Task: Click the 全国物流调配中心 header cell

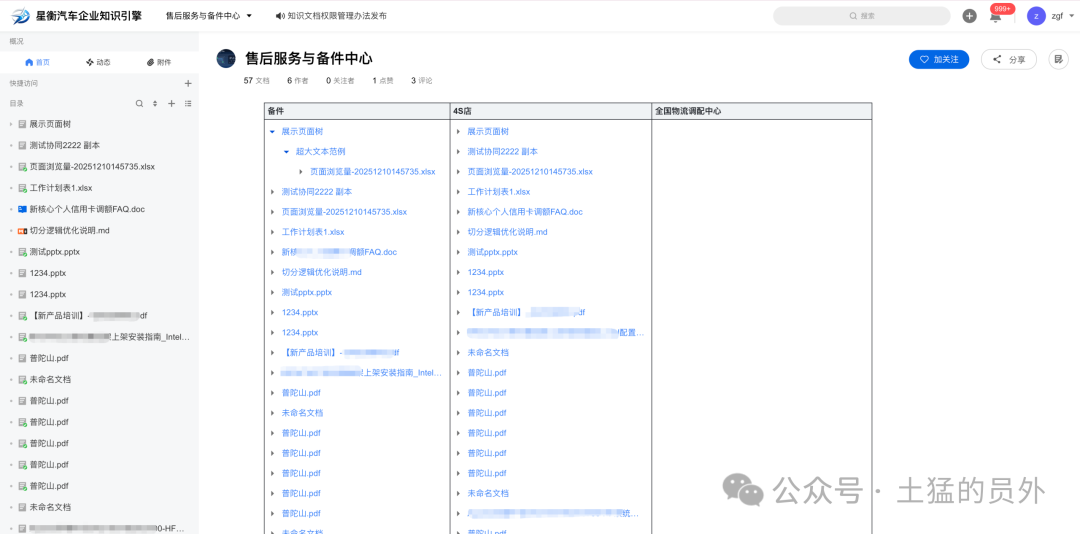Action: [762, 111]
